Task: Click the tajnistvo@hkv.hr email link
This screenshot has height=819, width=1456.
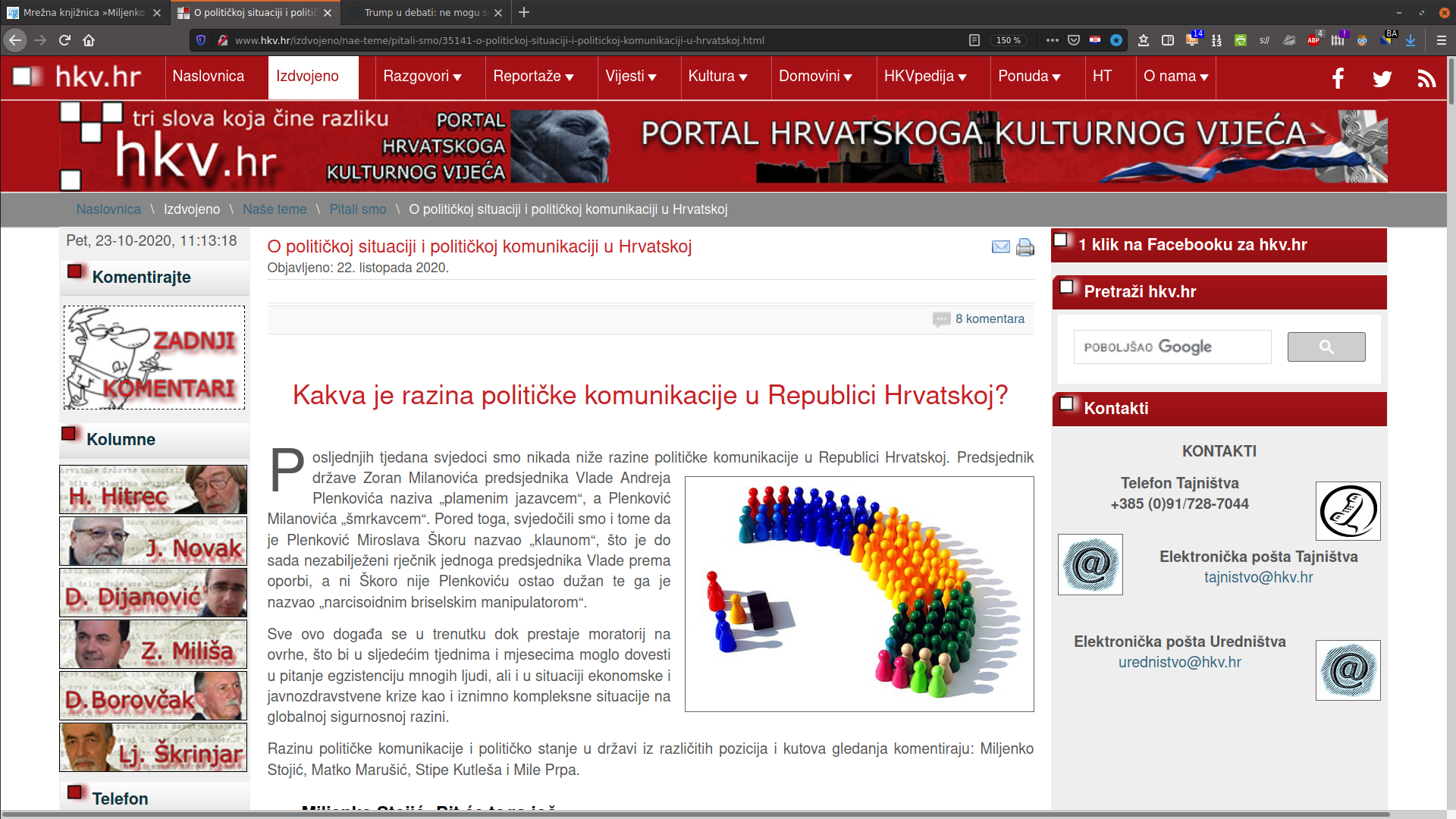Action: tap(1258, 577)
